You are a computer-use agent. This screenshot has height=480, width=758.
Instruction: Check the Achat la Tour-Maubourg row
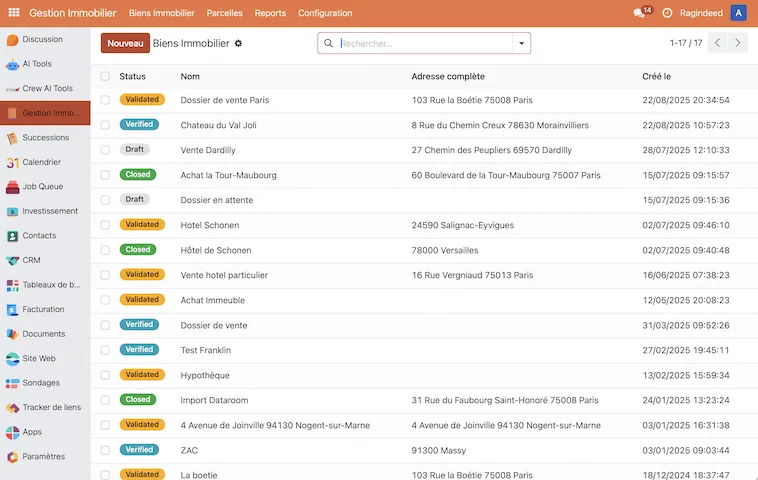(x=105, y=175)
